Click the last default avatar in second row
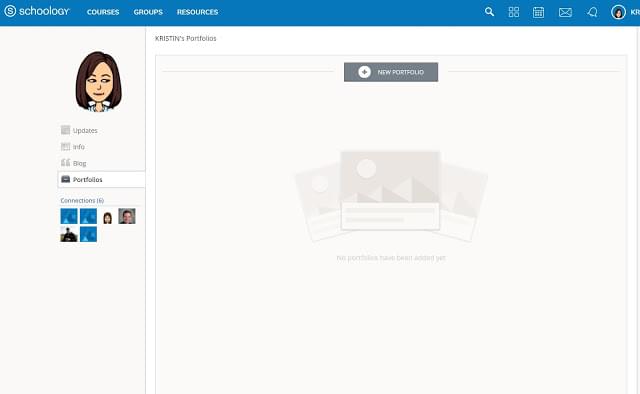 tap(89, 234)
